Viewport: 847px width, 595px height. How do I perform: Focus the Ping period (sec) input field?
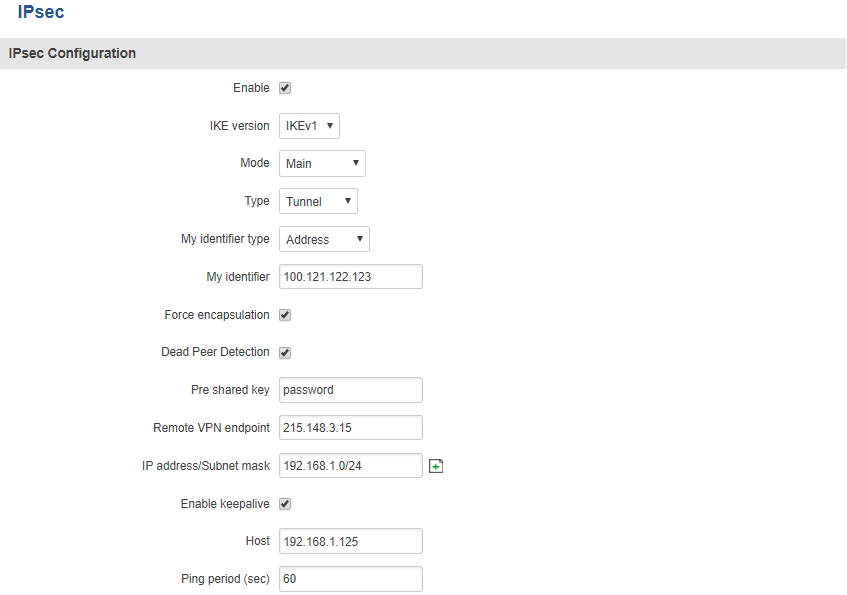[350, 579]
